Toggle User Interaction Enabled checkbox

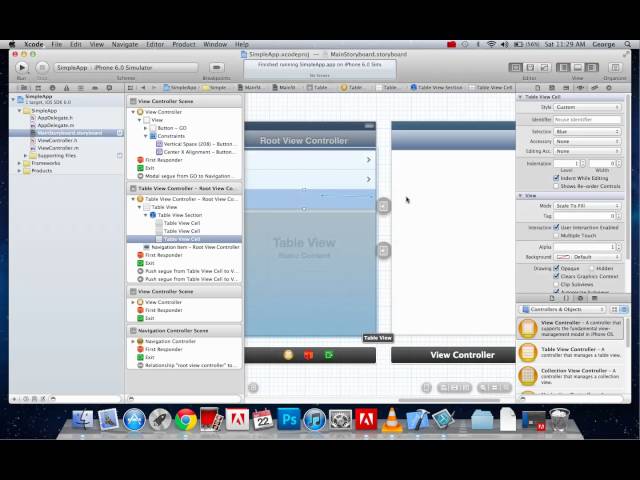pyautogui.click(x=556, y=227)
